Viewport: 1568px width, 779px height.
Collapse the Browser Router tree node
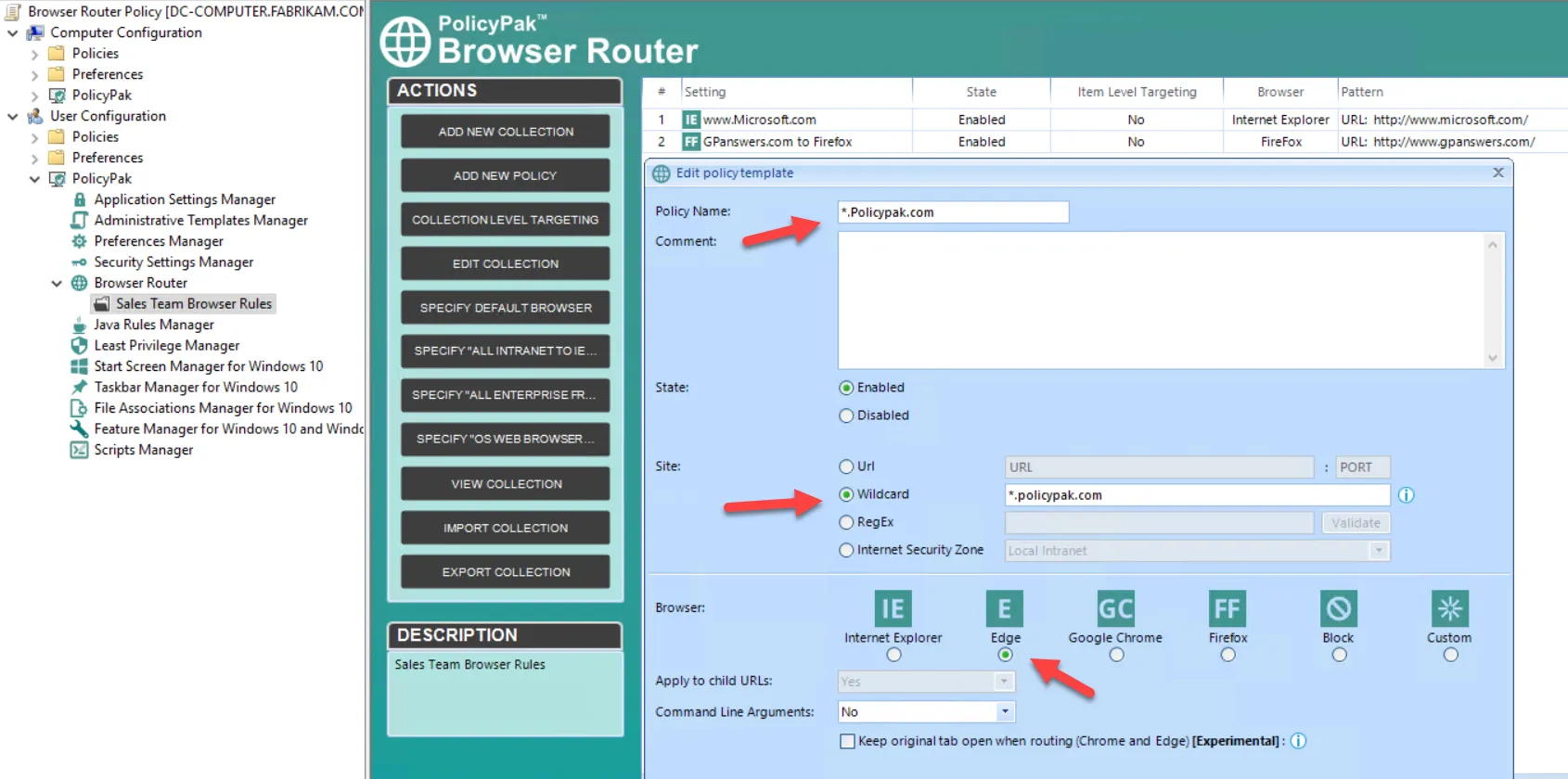[x=57, y=283]
